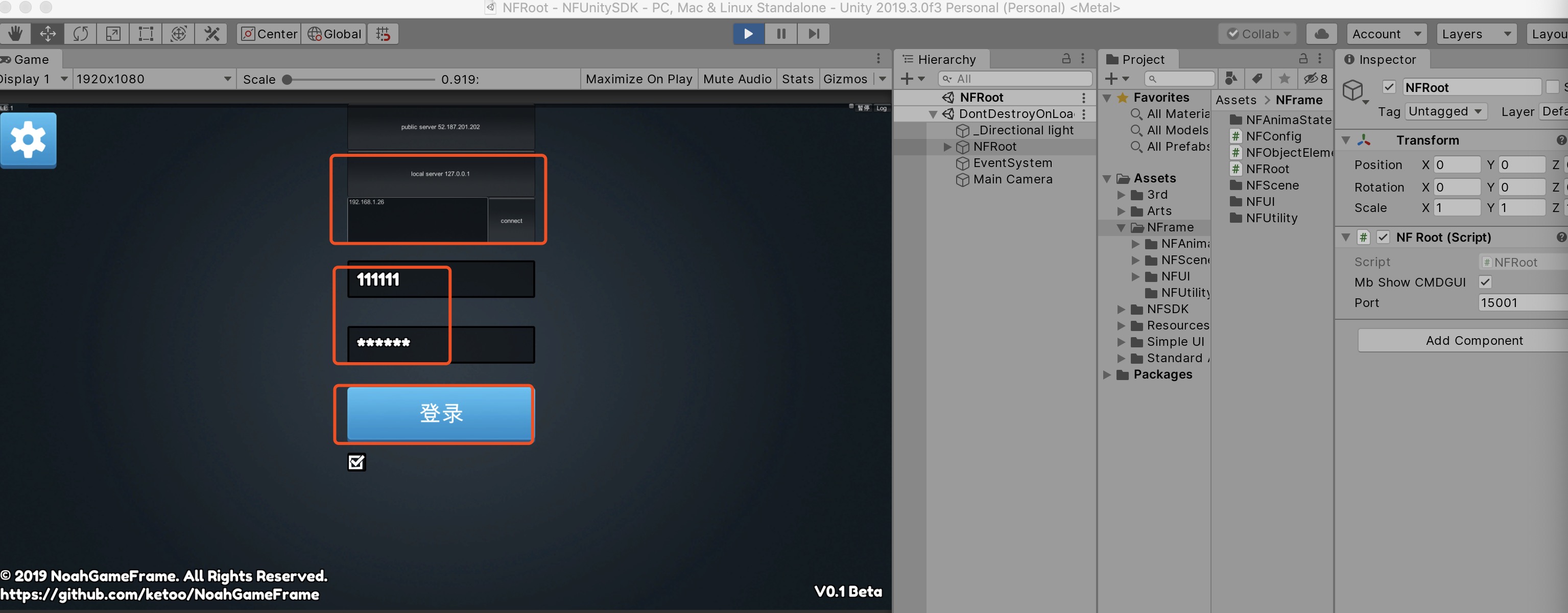This screenshot has width=1568, height=613.
Task: Select the Rect Transform tool
Action: tap(146, 34)
